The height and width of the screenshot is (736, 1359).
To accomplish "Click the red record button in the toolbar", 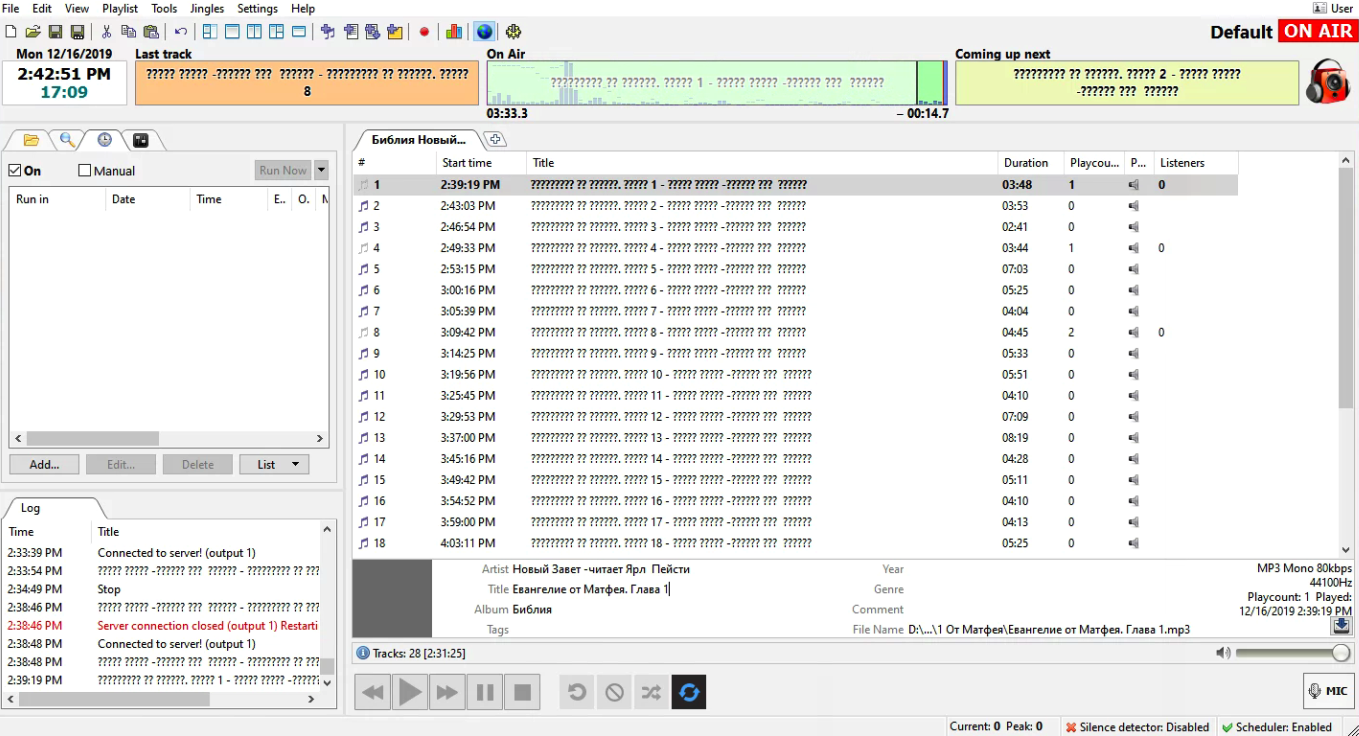I will (x=424, y=32).
